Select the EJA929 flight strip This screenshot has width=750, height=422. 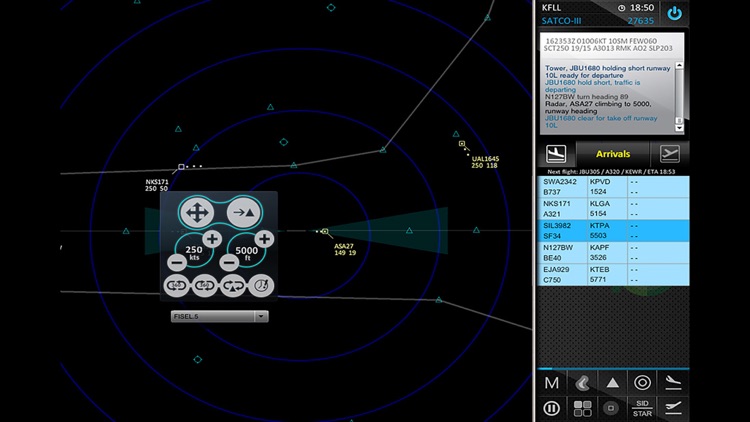[x=613, y=275]
